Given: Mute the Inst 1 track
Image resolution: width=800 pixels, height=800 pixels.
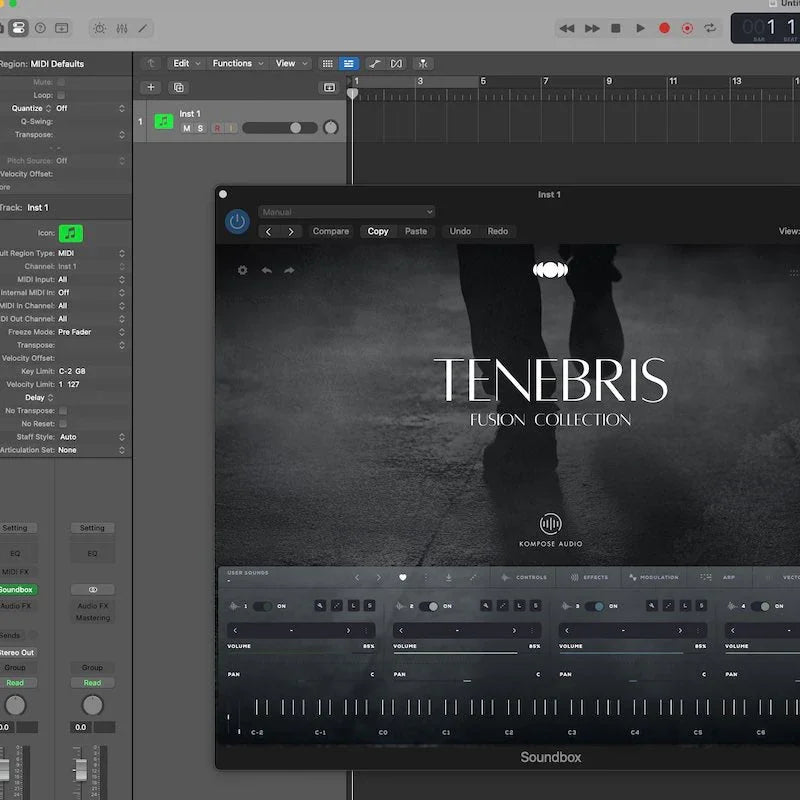Looking at the screenshot, I should click(186, 129).
